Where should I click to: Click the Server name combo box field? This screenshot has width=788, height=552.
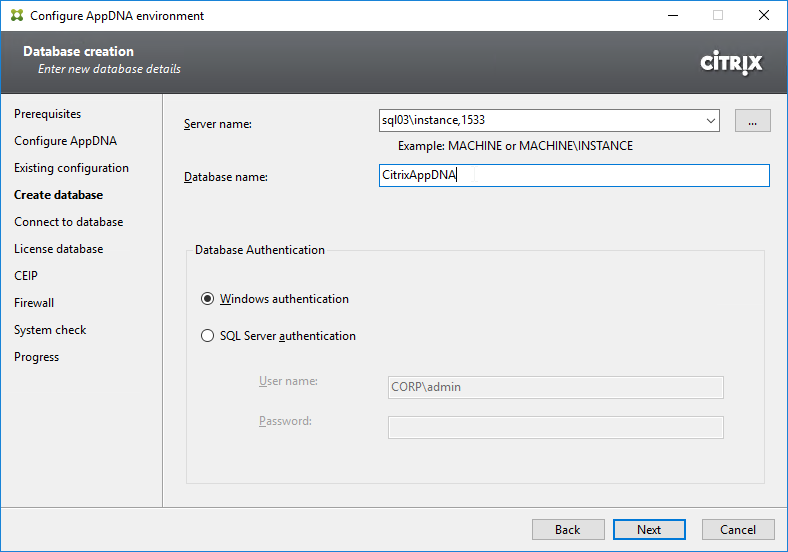tap(549, 121)
